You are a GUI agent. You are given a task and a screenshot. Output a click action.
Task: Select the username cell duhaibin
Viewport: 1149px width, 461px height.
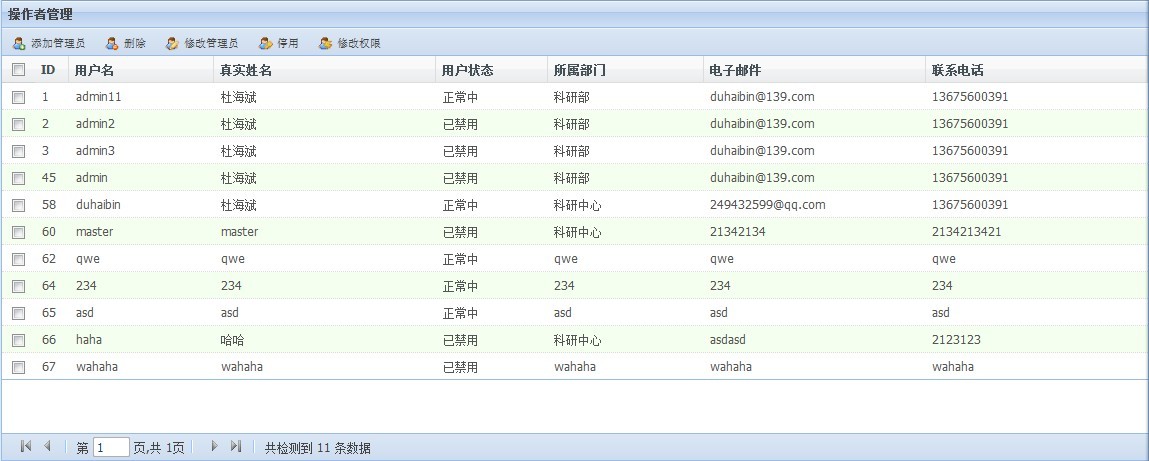98,204
